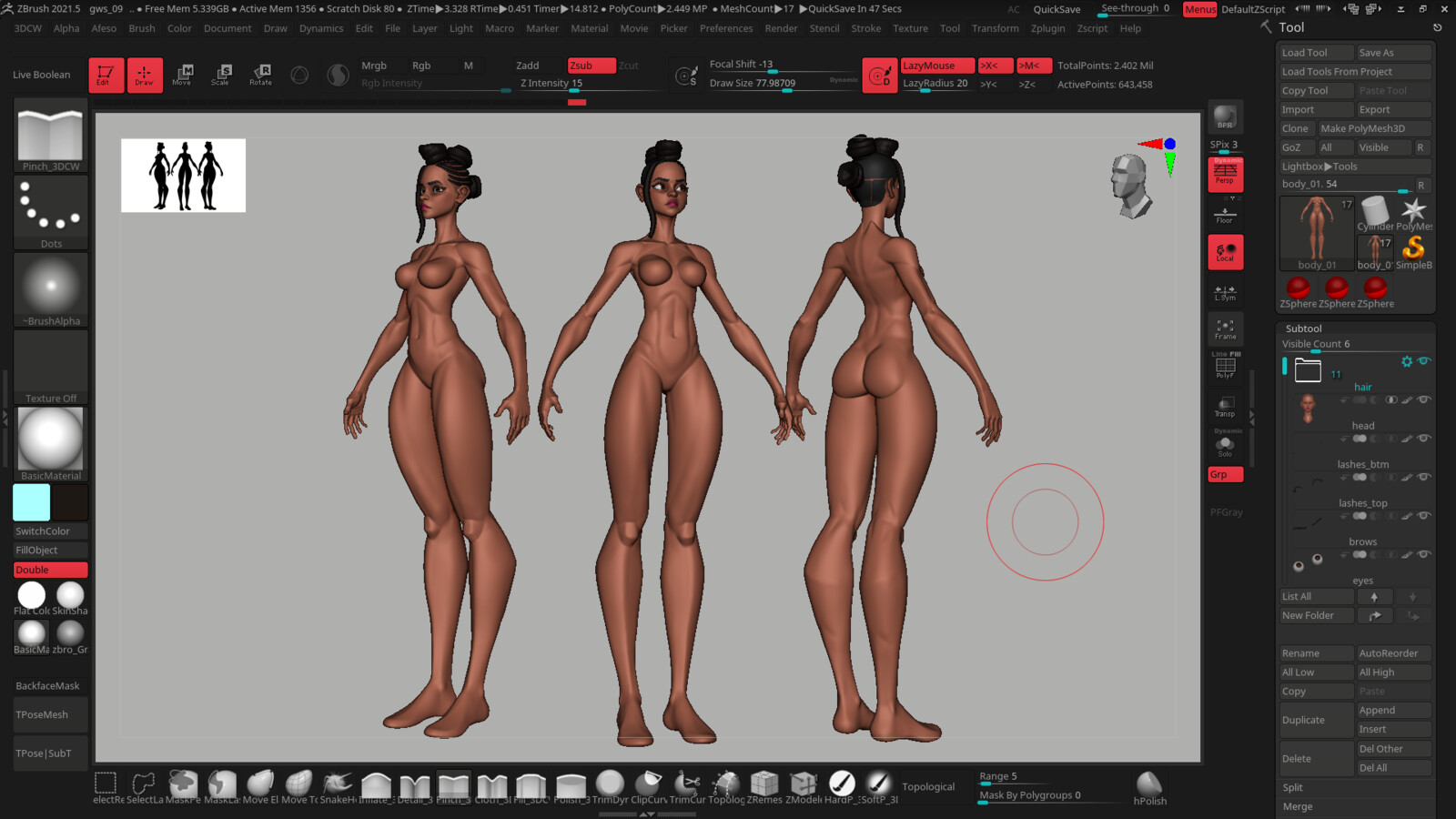Toggle Solo mode
The height and width of the screenshot is (819, 1456).
click(1225, 445)
